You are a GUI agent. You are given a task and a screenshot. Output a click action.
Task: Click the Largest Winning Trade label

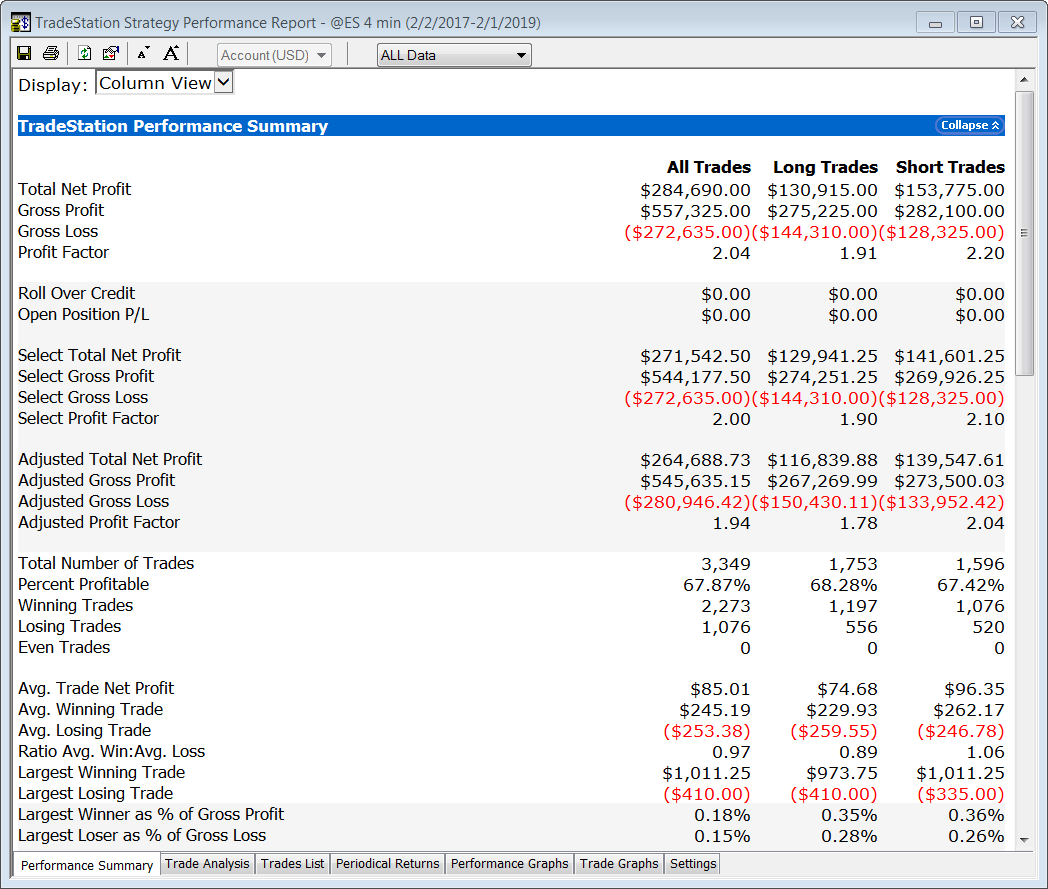102,773
